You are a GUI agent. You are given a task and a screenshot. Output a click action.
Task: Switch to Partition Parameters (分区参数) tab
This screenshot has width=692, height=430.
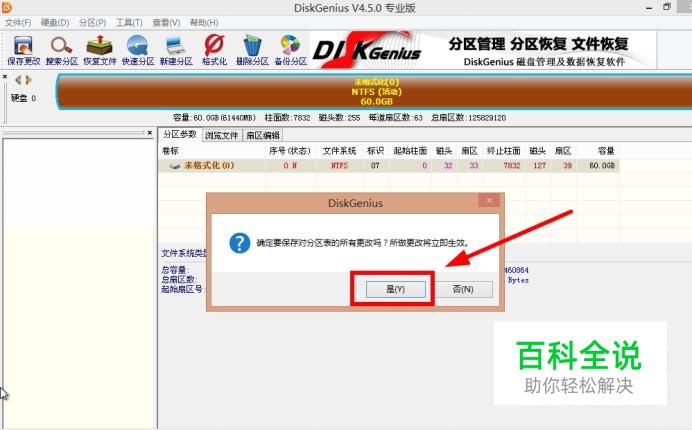[180, 134]
